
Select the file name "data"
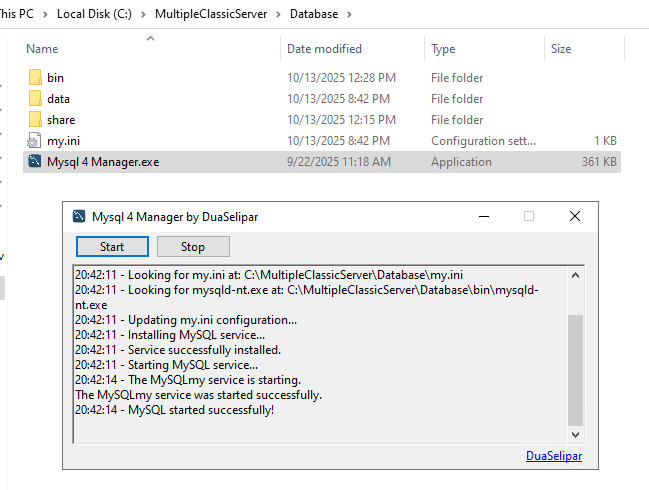point(58,99)
